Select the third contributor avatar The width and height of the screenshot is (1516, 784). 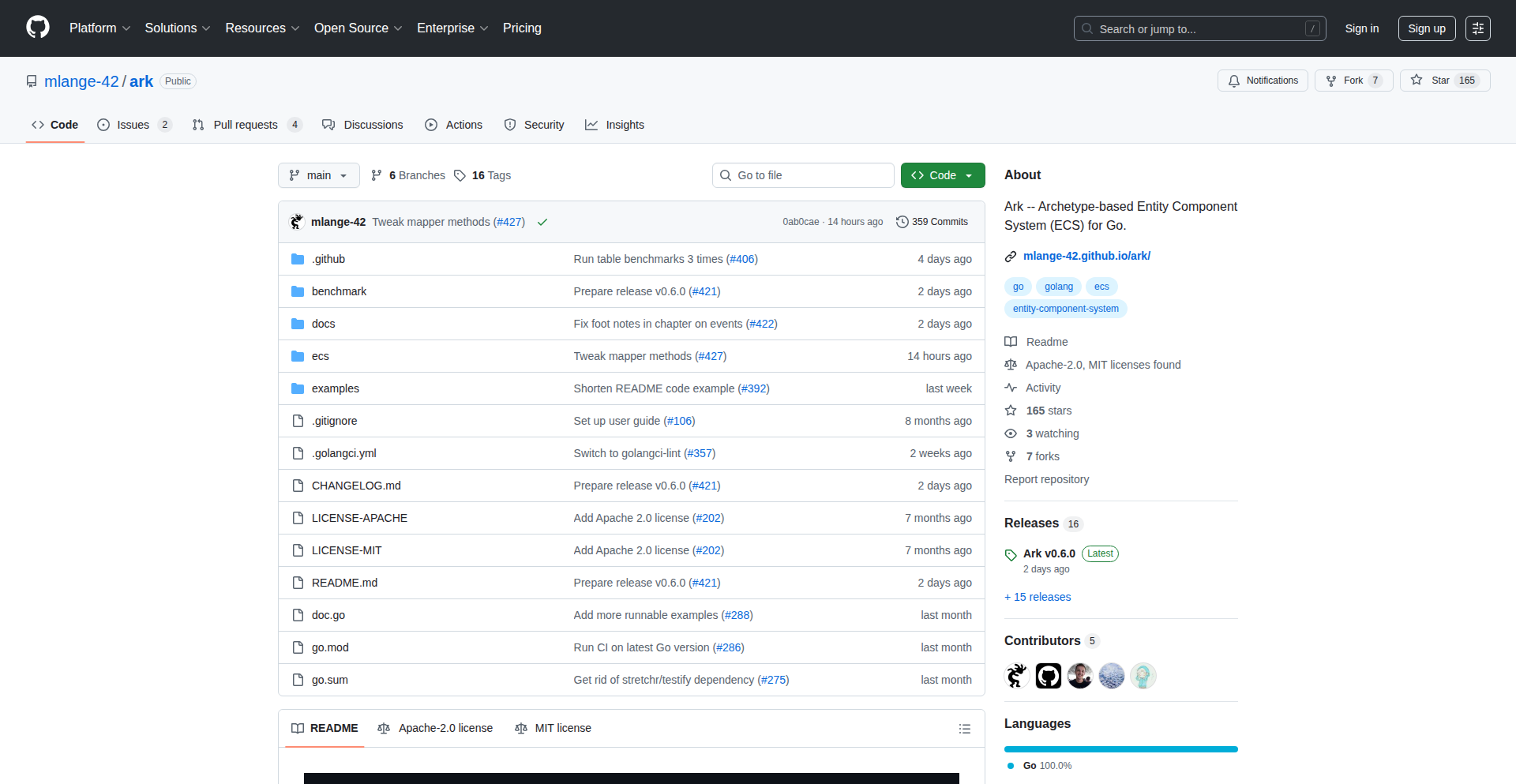[x=1080, y=676]
